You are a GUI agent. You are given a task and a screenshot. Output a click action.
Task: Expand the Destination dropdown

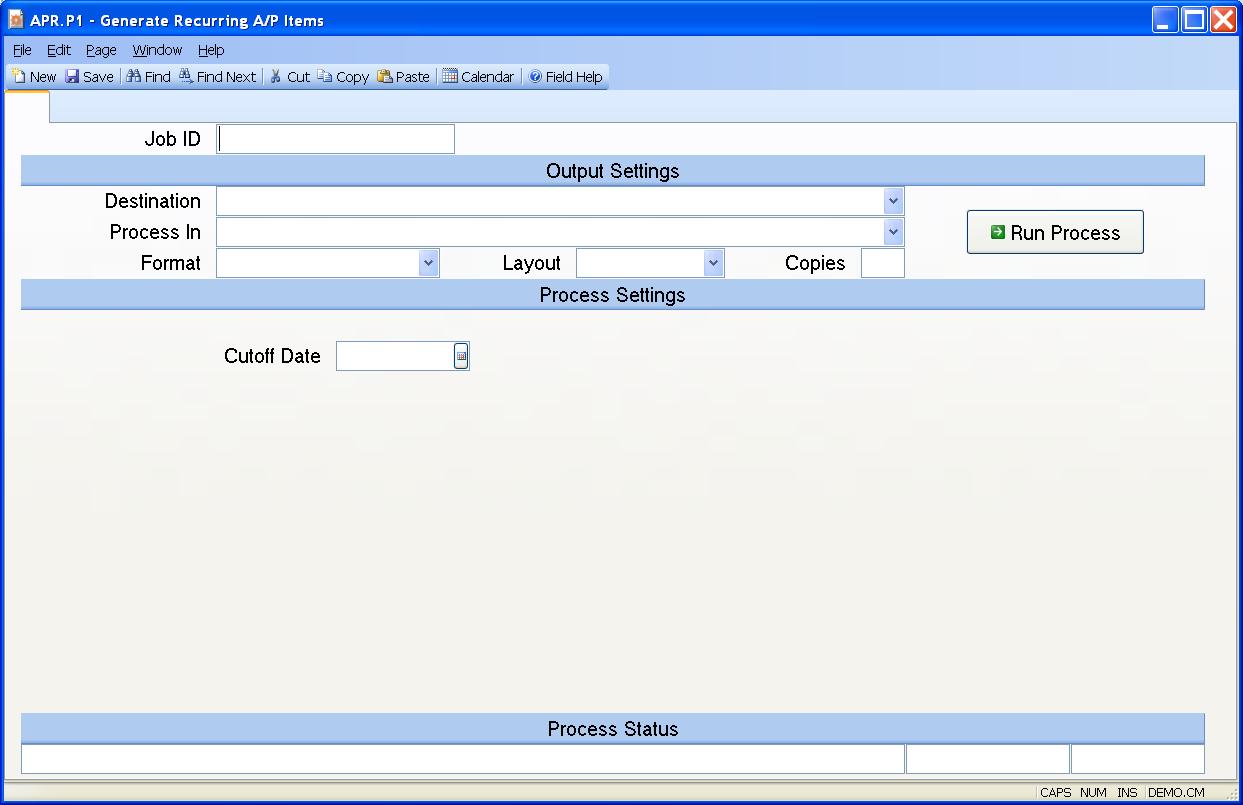(893, 201)
